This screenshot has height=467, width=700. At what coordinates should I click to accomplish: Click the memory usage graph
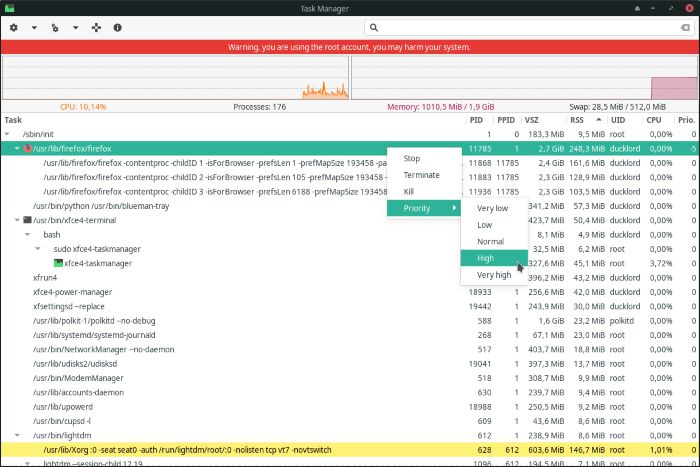click(x=525, y=77)
